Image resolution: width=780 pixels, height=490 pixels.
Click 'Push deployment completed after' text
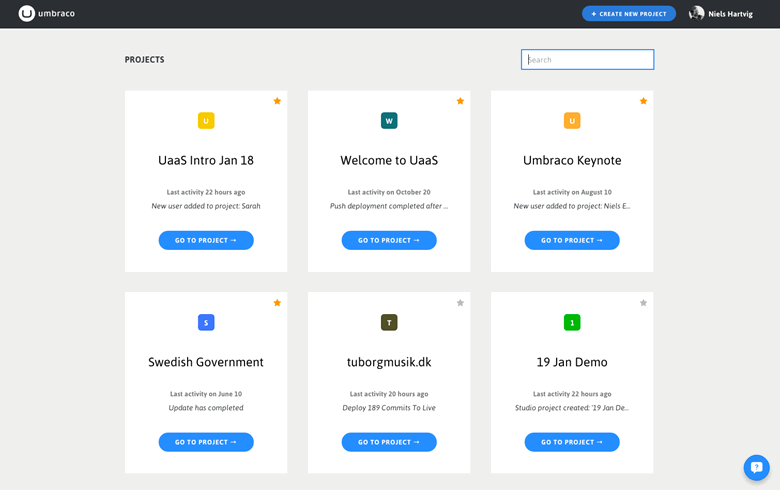389,206
